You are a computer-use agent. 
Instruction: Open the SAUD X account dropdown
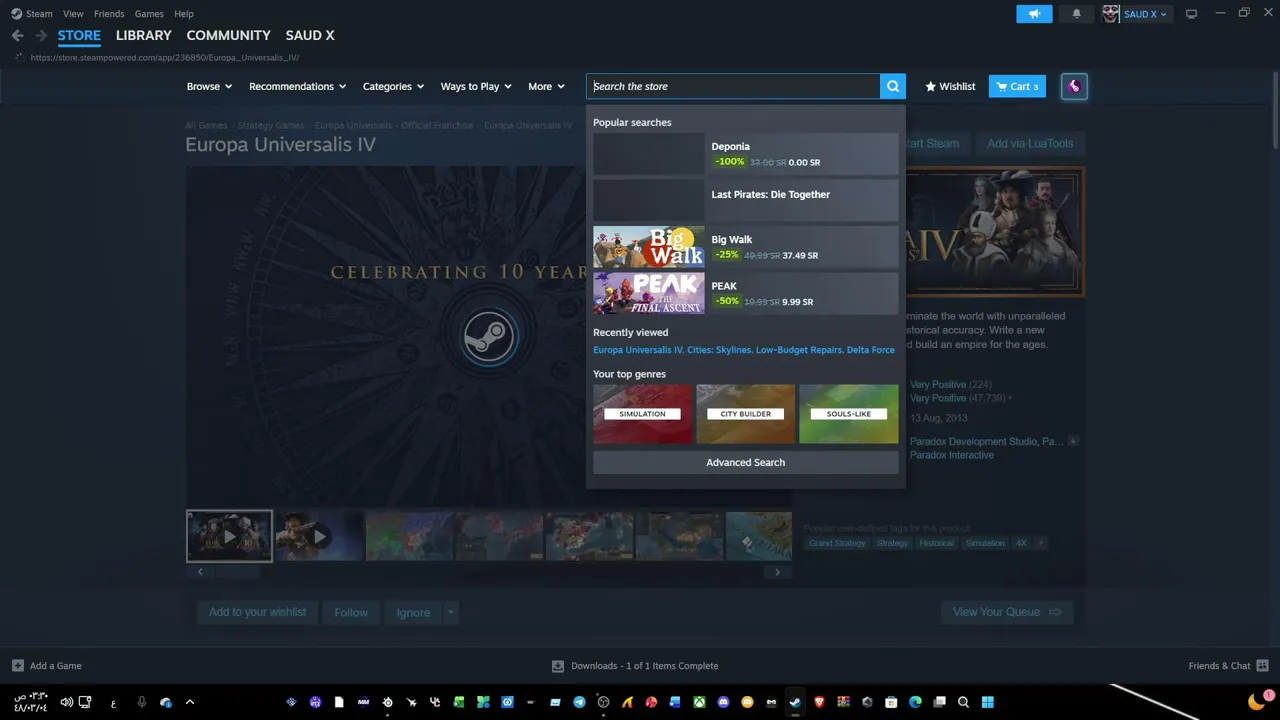pyautogui.click(x=1146, y=14)
